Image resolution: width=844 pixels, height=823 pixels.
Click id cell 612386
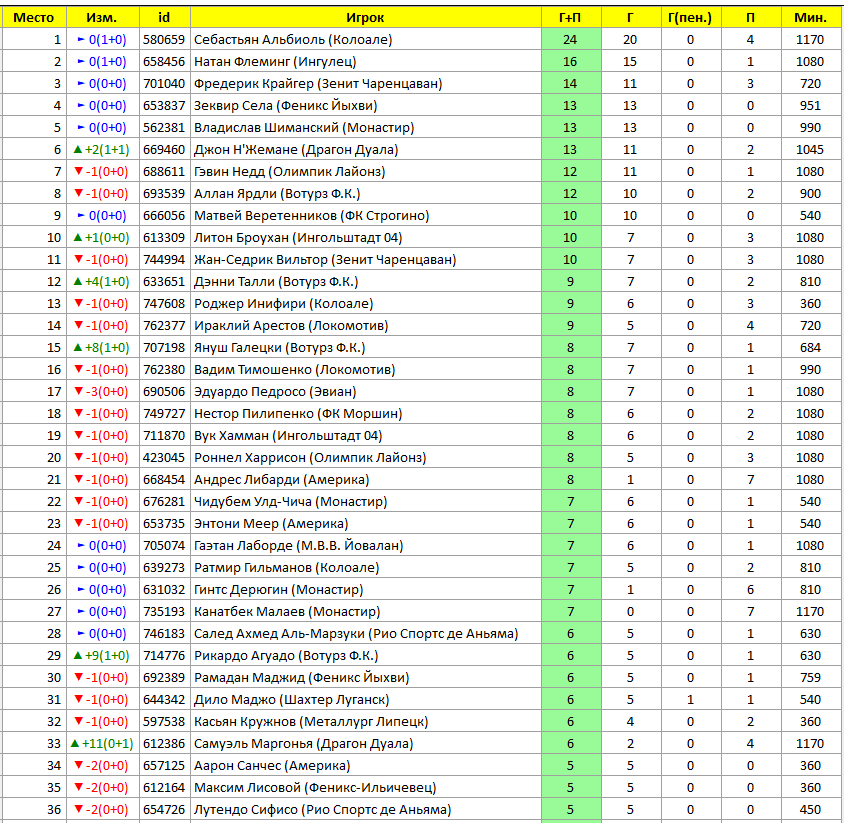164,744
